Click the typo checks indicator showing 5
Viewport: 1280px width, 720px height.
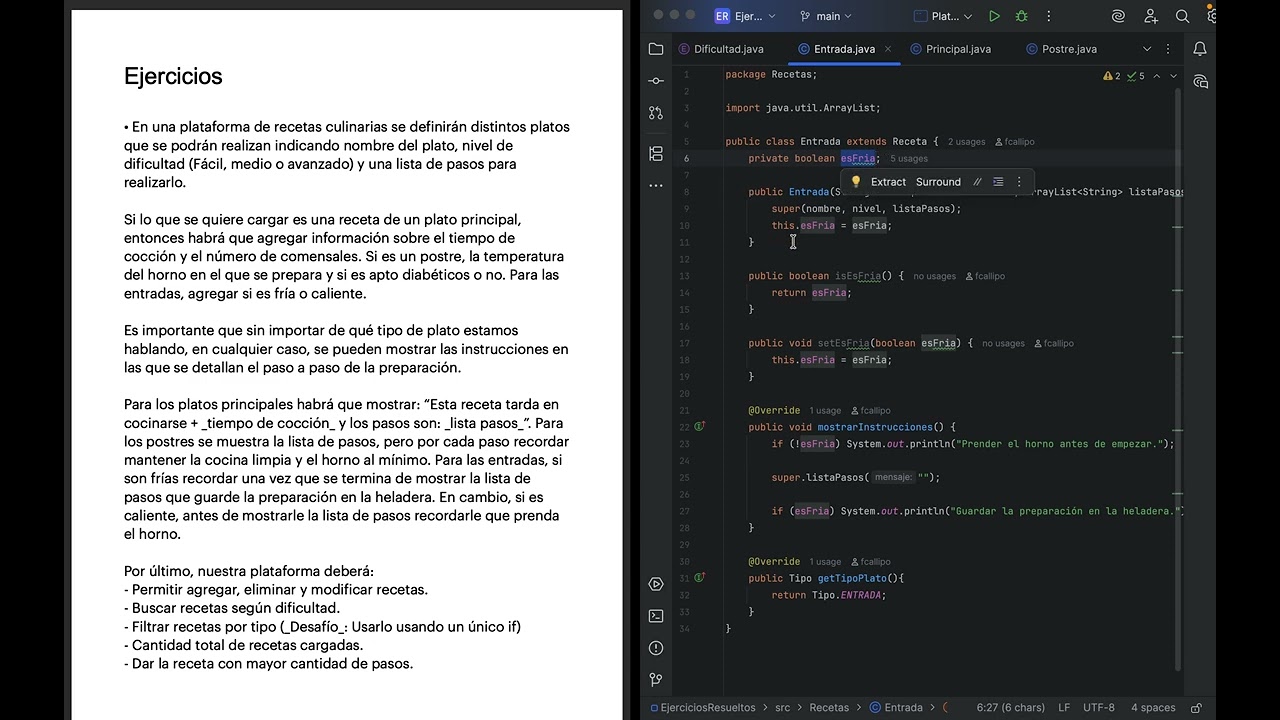[1136, 76]
